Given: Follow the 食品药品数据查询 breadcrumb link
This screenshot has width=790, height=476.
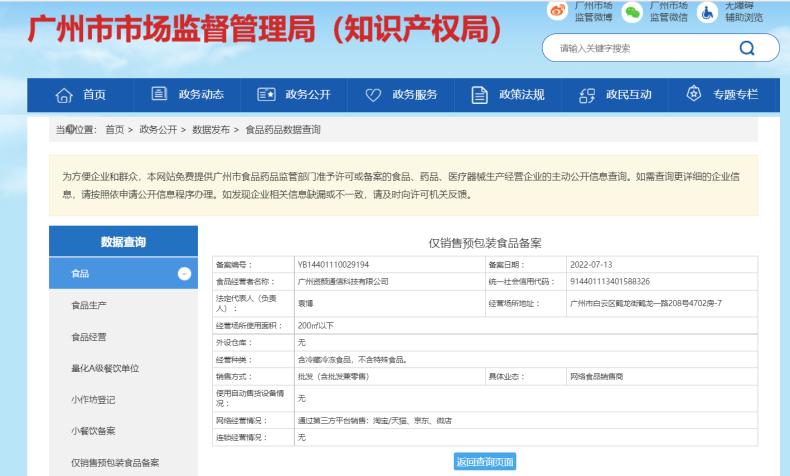Looking at the screenshot, I should point(283,130).
